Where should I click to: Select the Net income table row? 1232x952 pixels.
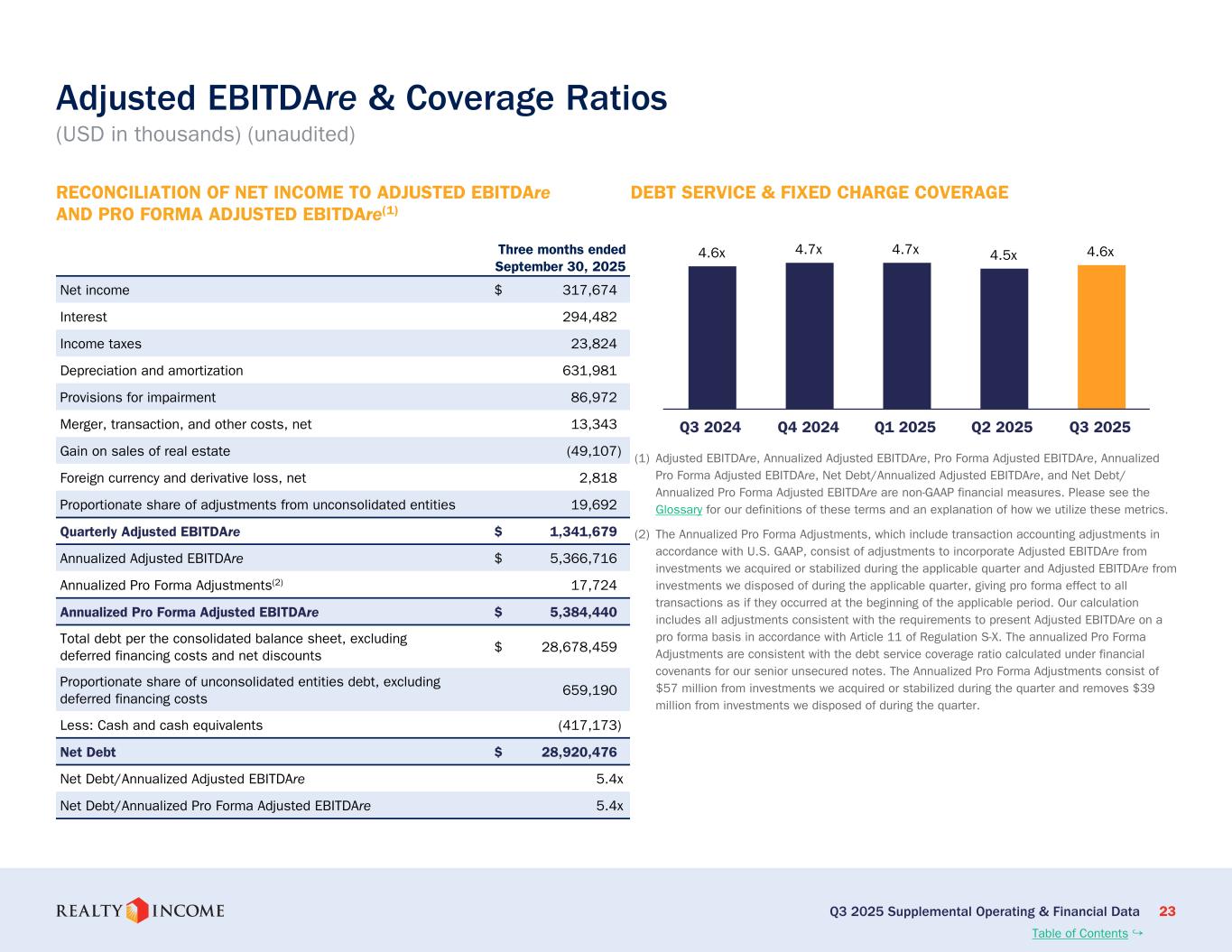342,290
